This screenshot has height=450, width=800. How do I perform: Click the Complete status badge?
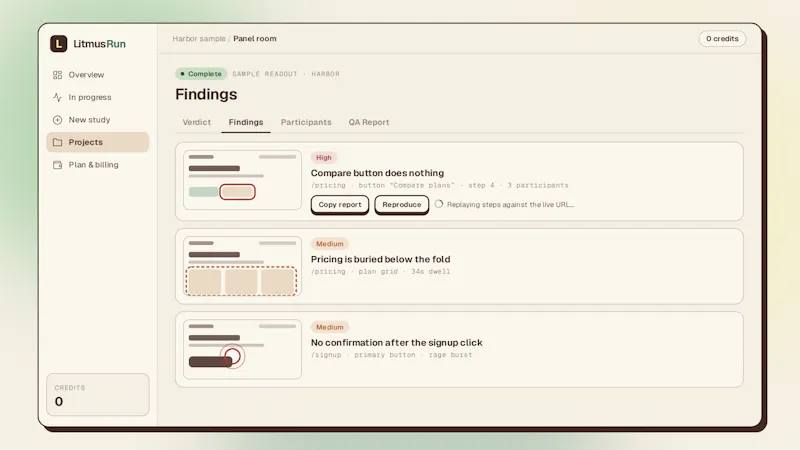(201, 74)
